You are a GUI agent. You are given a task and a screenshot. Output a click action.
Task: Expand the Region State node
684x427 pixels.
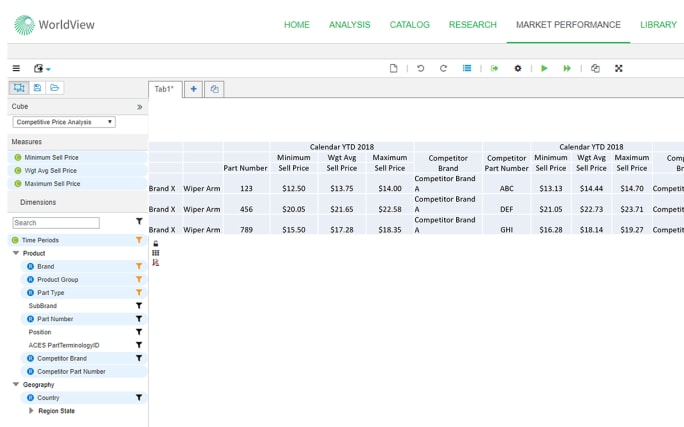pyautogui.click(x=31, y=410)
